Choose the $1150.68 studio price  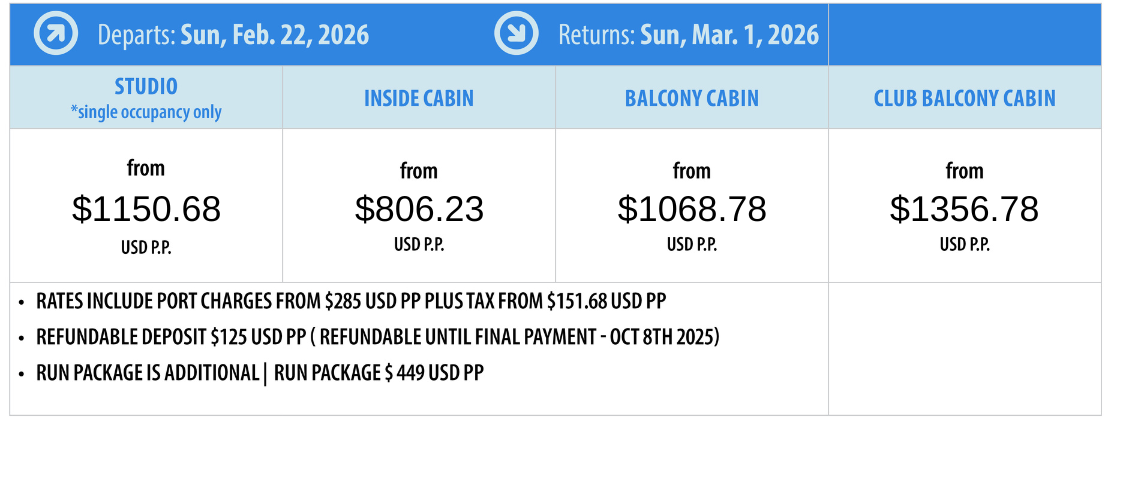146,209
